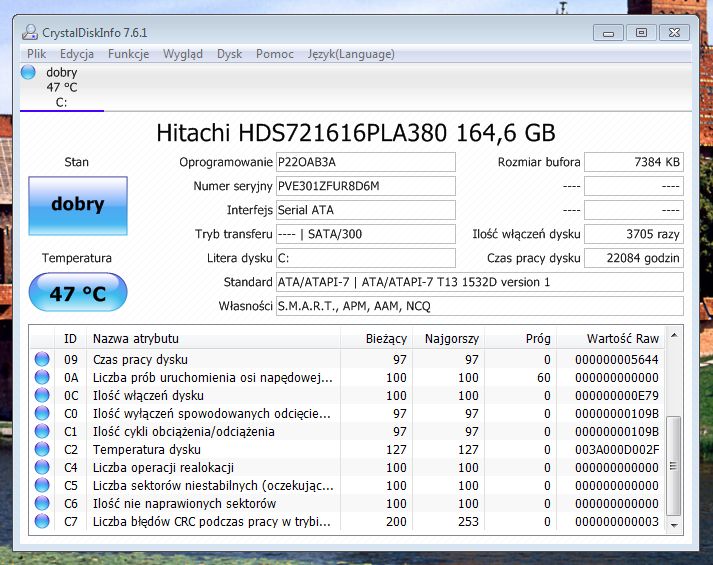Viewport: 713px width, 565px height.
Task: Click raw value 003A000D002F
Action: click(x=617, y=450)
